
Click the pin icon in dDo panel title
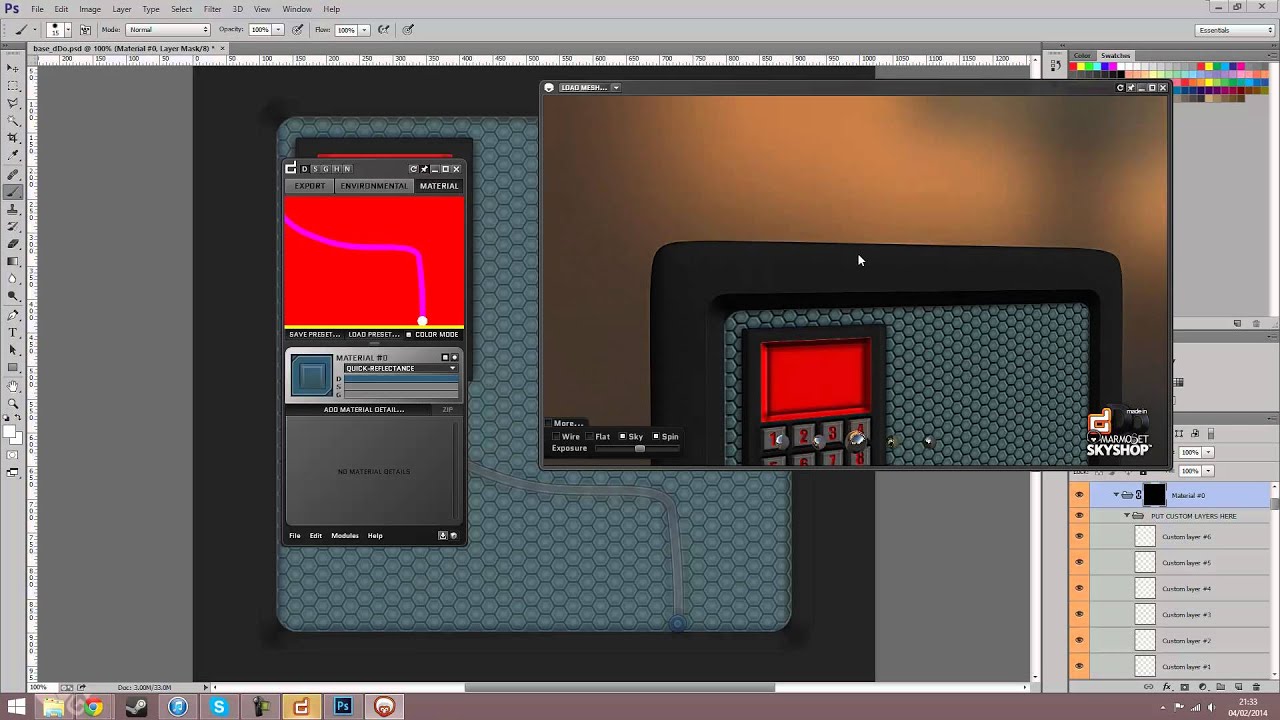click(x=424, y=169)
